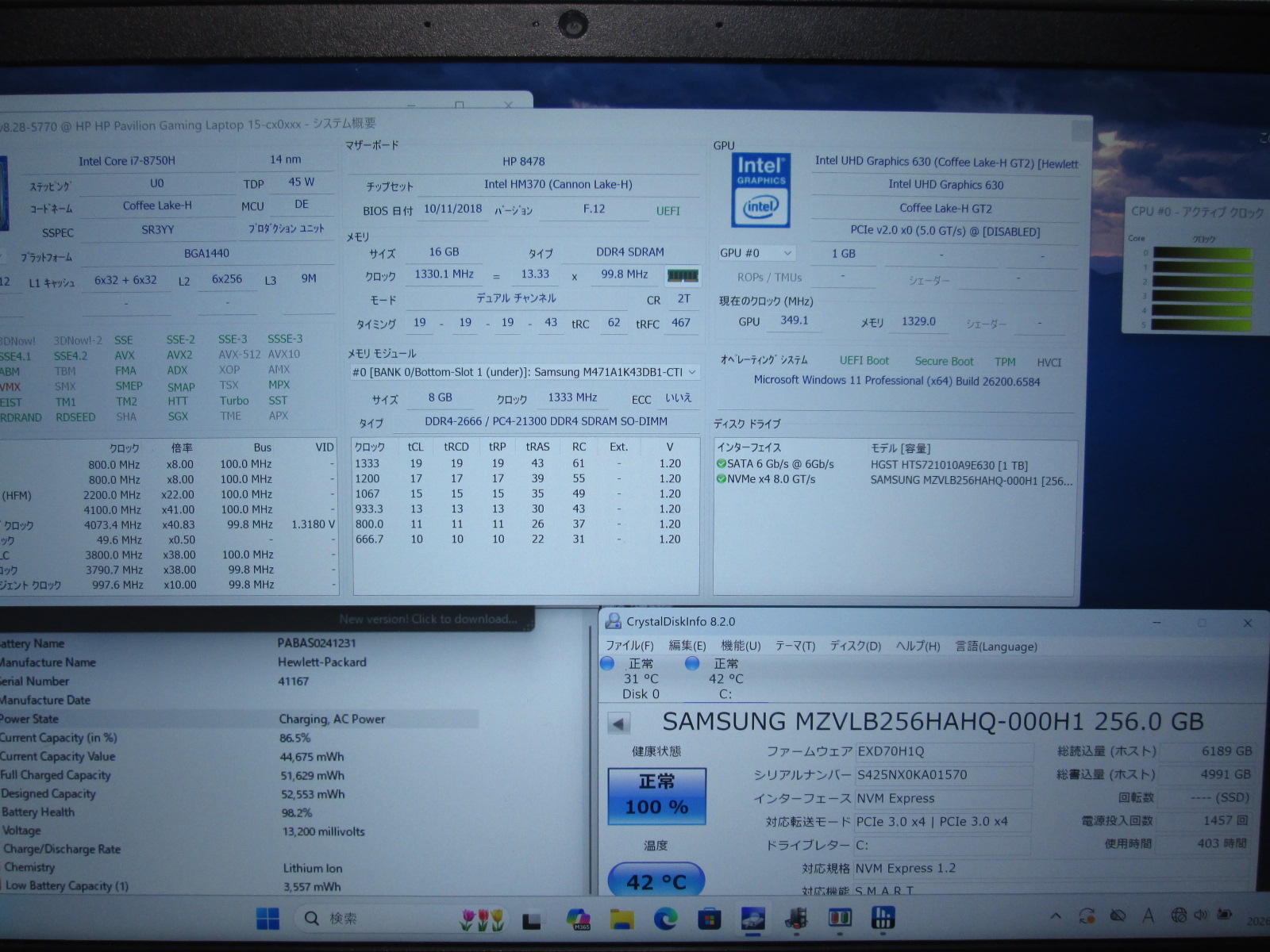Open File Explorer from the taskbar
This screenshot has height=952, width=1270.
[x=622, y=919]
